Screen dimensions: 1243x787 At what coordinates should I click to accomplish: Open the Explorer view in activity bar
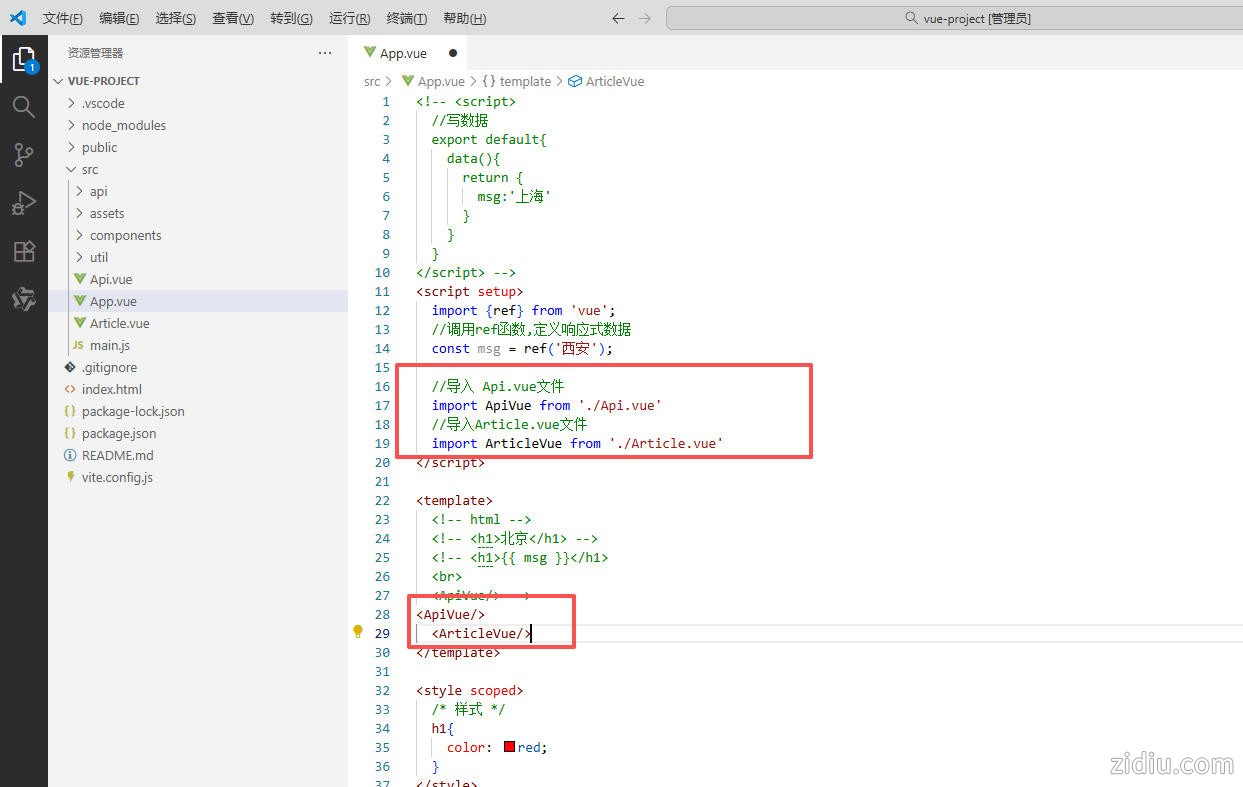point(23,60)
